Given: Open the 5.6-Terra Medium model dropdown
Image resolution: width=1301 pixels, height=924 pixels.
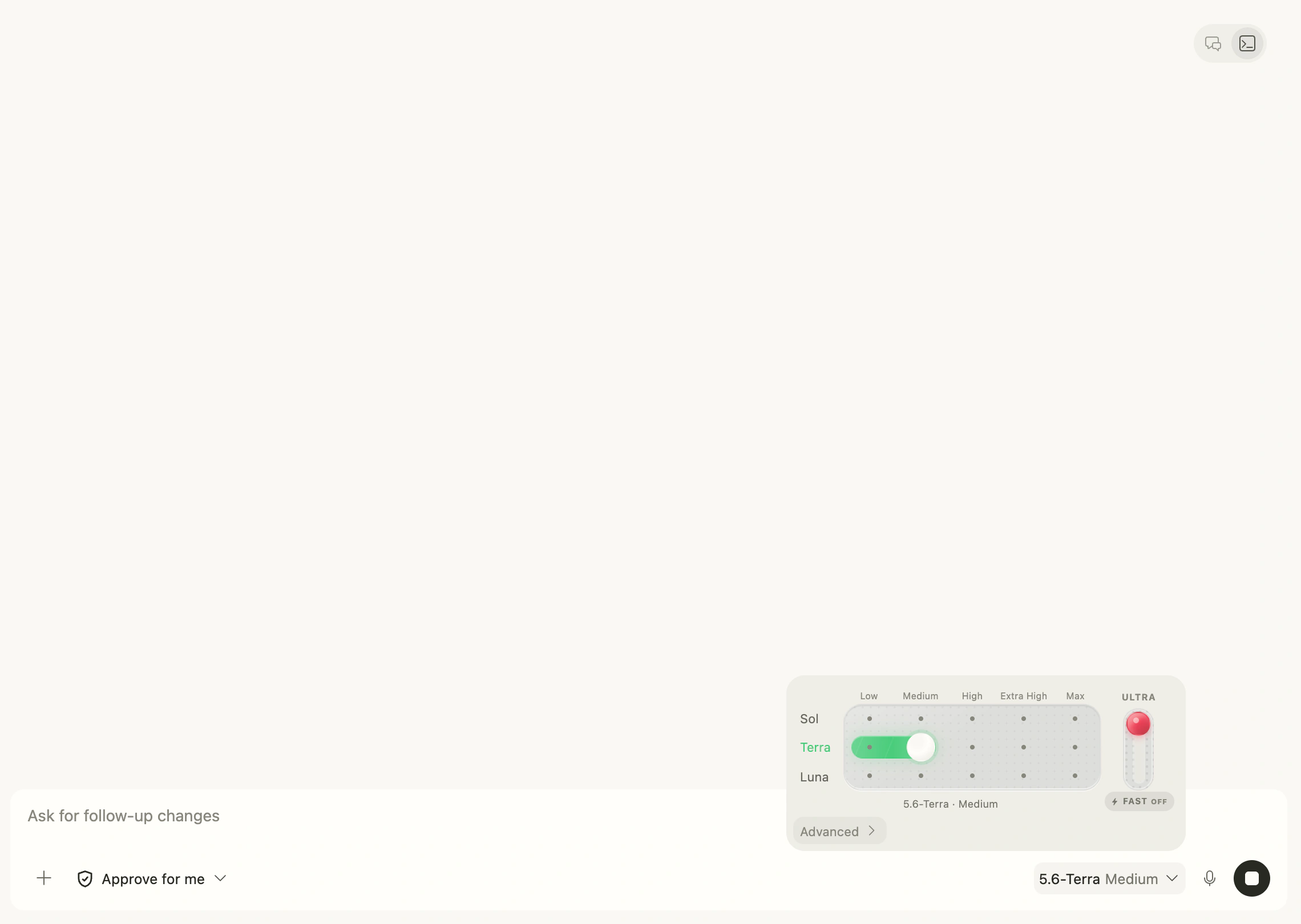Looking at the screenshot, I should point(1109,879).
